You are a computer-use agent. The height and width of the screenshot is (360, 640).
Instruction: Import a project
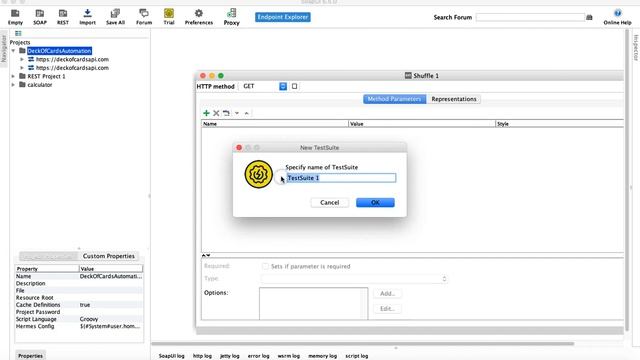point(87,17)
